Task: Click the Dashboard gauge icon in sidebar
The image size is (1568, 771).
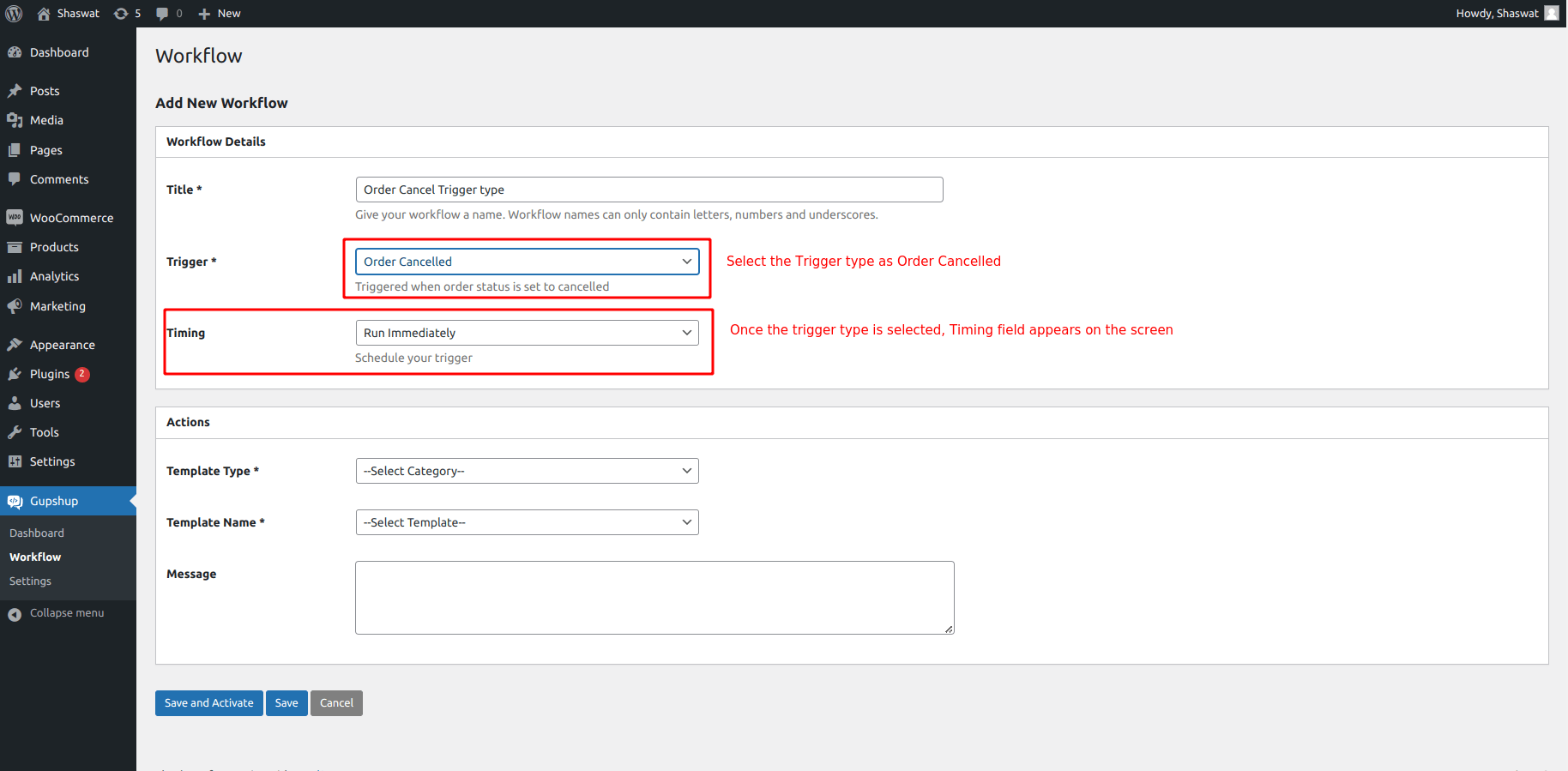Action: point(15,52)
